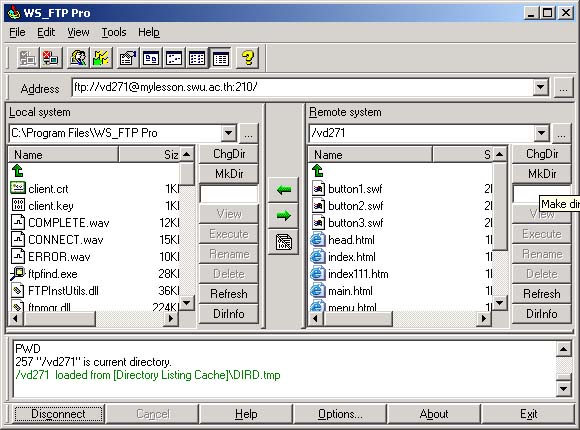Click the browse button next to Address

[x=563, y=88]
